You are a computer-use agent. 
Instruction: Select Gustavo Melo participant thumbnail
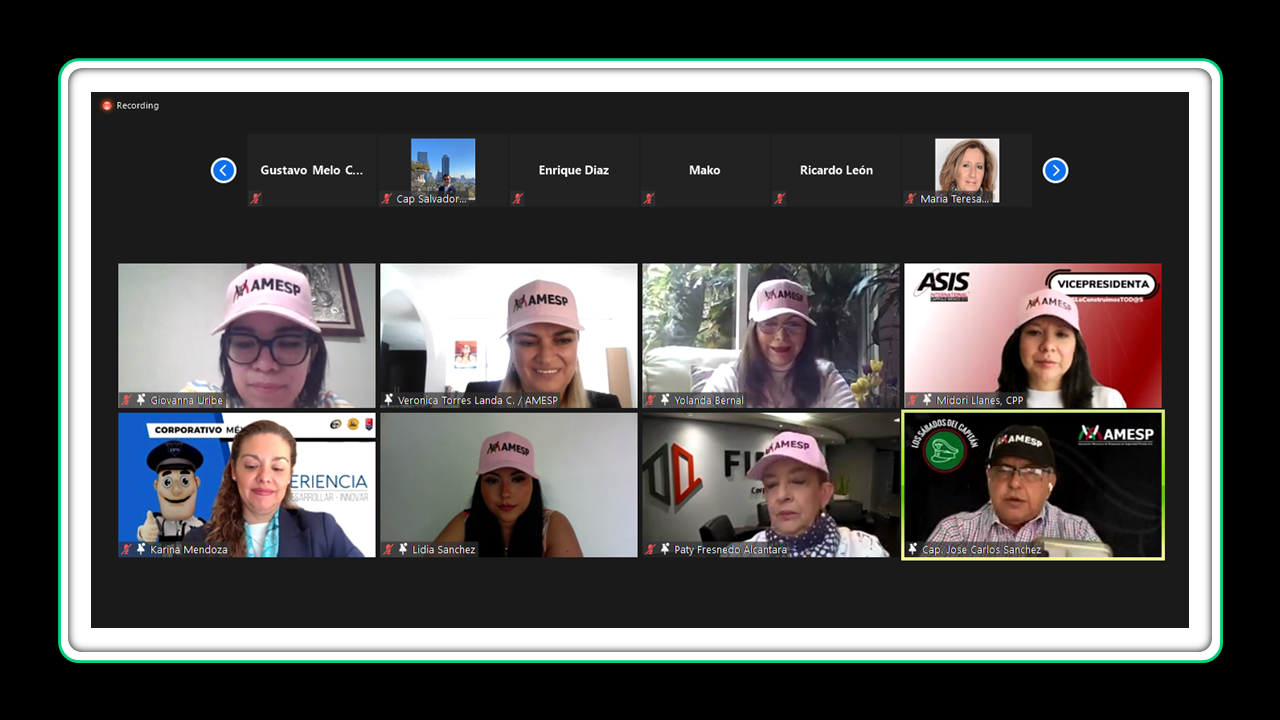point(312,170)
